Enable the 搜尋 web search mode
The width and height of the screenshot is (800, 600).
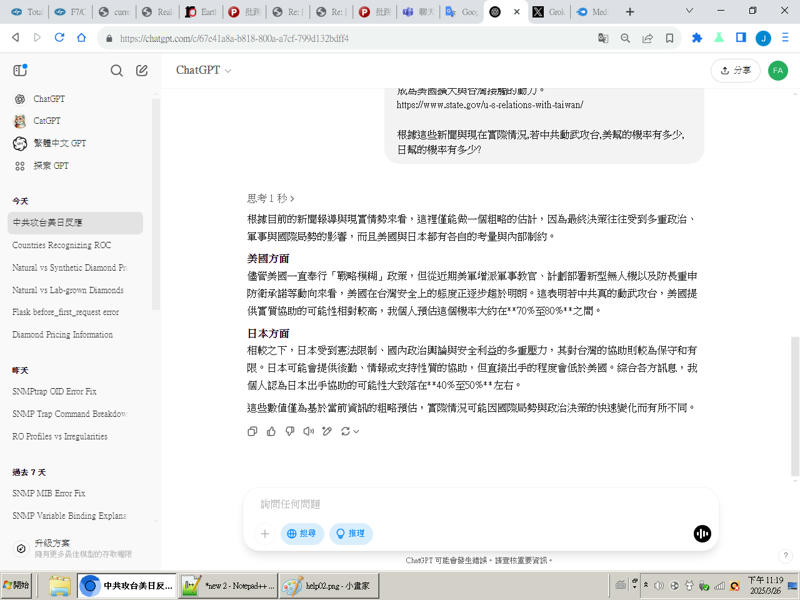point(303,533)
